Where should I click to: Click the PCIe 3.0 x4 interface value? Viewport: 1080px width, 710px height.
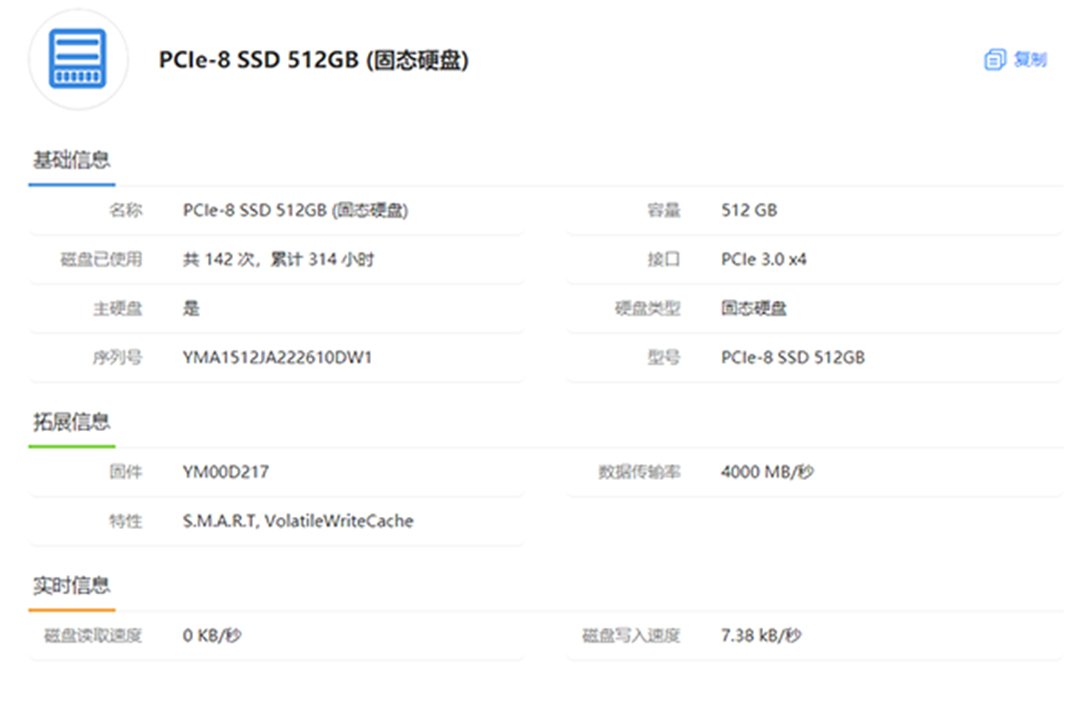click(x=763, y=260)
